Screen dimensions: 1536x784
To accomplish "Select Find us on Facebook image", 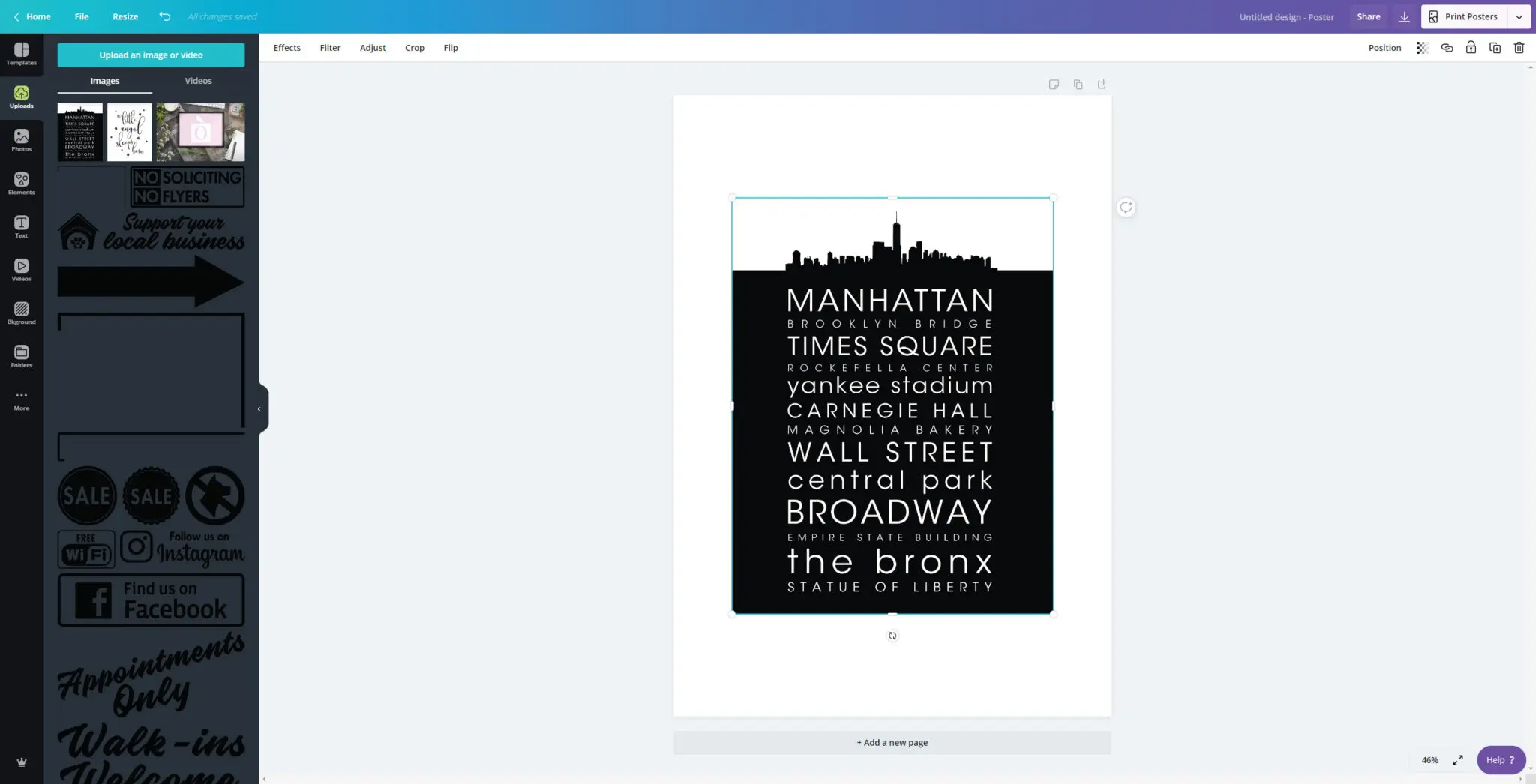I will point(151,600).
